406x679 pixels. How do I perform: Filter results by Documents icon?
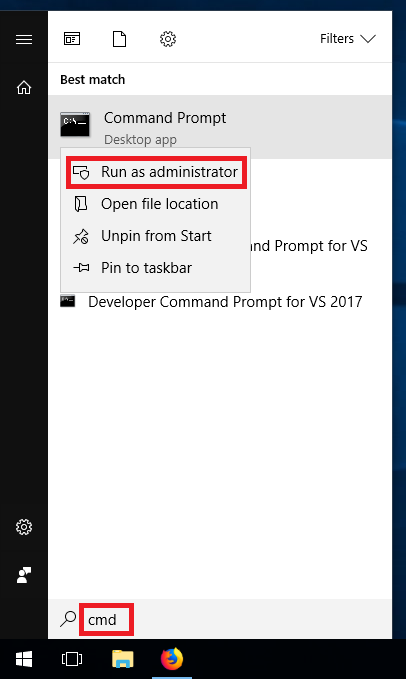click(x=119, y=39)
